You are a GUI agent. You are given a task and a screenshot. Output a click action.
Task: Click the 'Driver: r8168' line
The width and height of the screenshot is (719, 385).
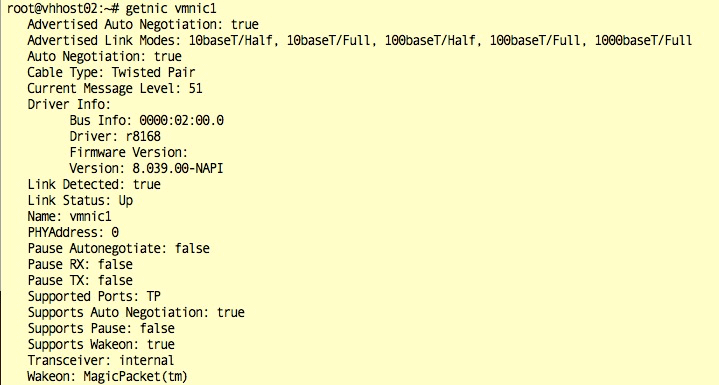pyautogui.click(x=115, y=136)
